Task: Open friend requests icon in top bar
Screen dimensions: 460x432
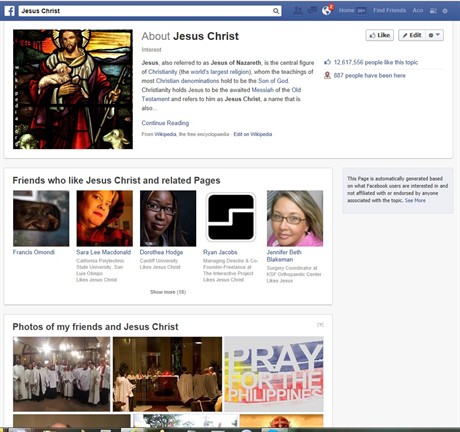Action: (x=298, y=11)
